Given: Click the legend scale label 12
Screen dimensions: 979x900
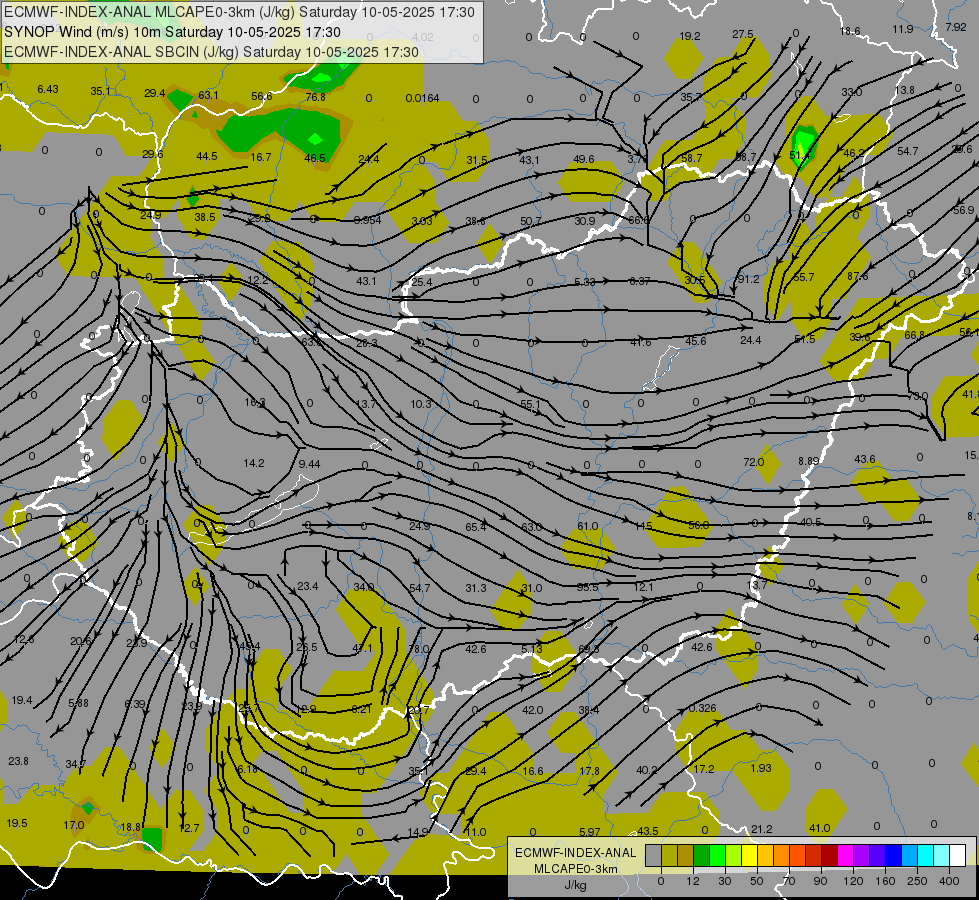Looking at the screenshot, I should click(693, 881).
